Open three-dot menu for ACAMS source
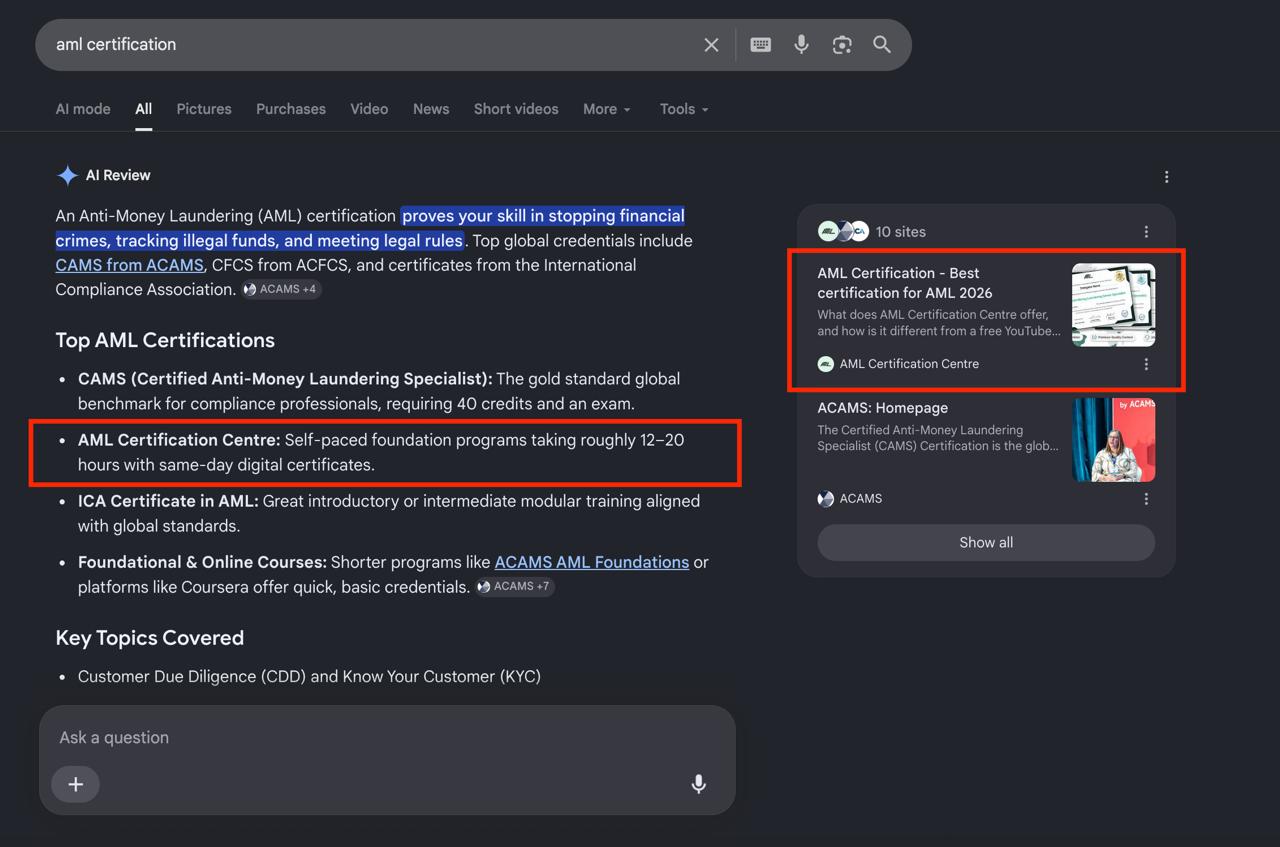This screenshot has width=1280, height=847. [1146, 499]
